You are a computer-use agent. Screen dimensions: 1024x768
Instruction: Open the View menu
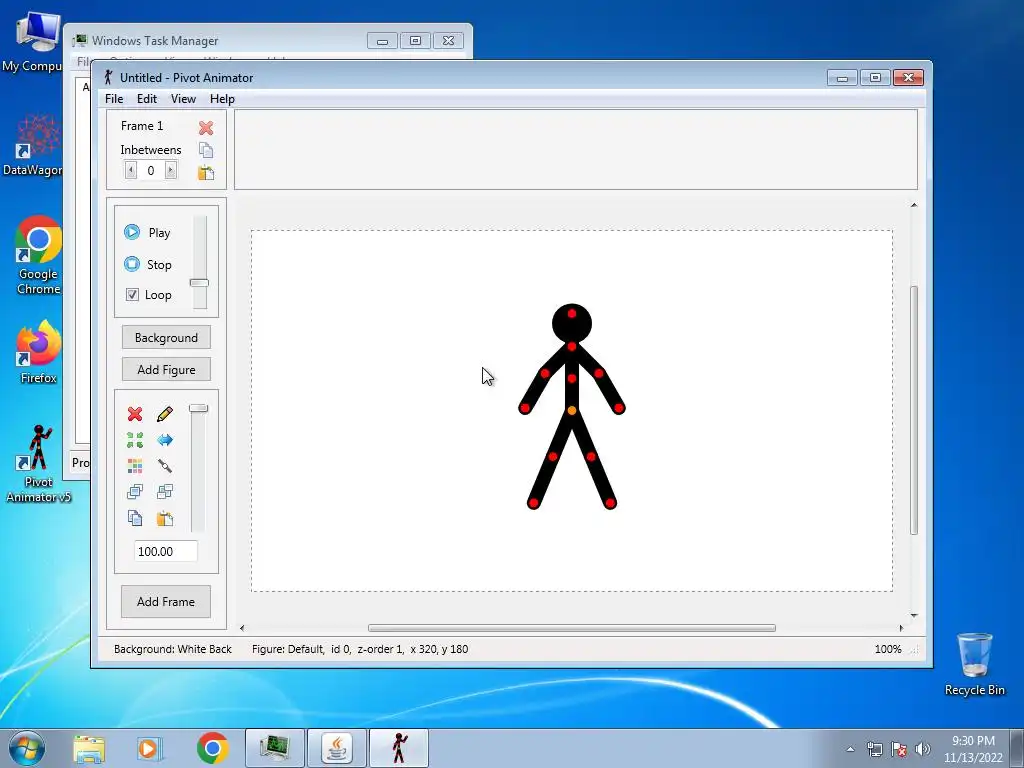tap(184, 99)
